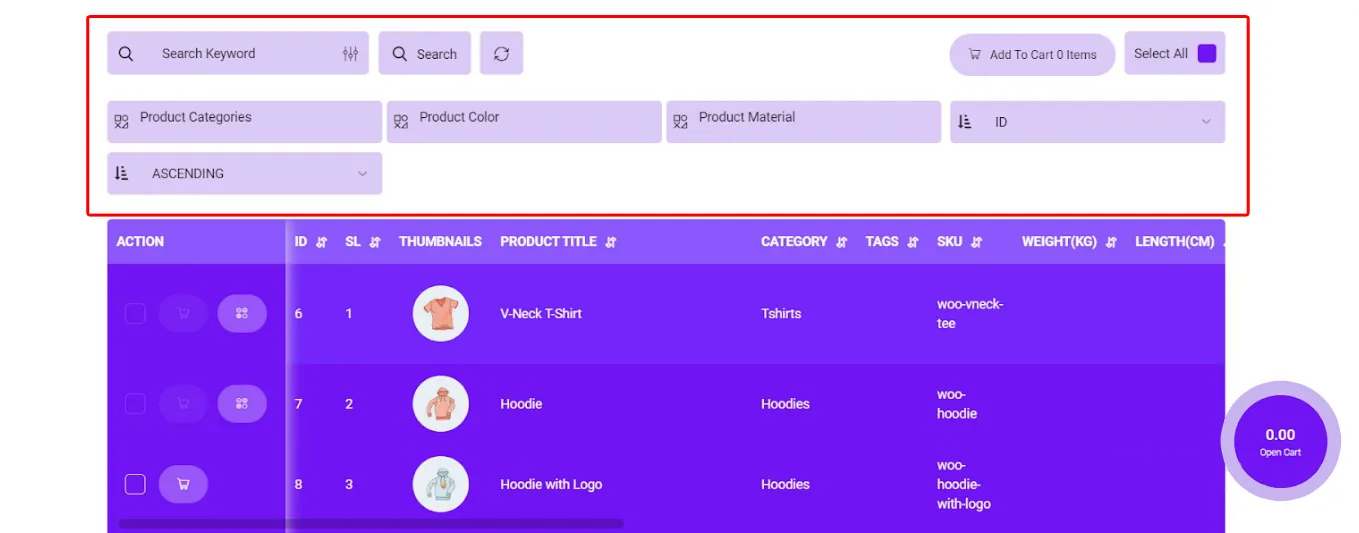Viewport: 1359px width, 533px height.
Task: Add Hoodie with Logo to cart icon
Action: (x=183, y=484)
